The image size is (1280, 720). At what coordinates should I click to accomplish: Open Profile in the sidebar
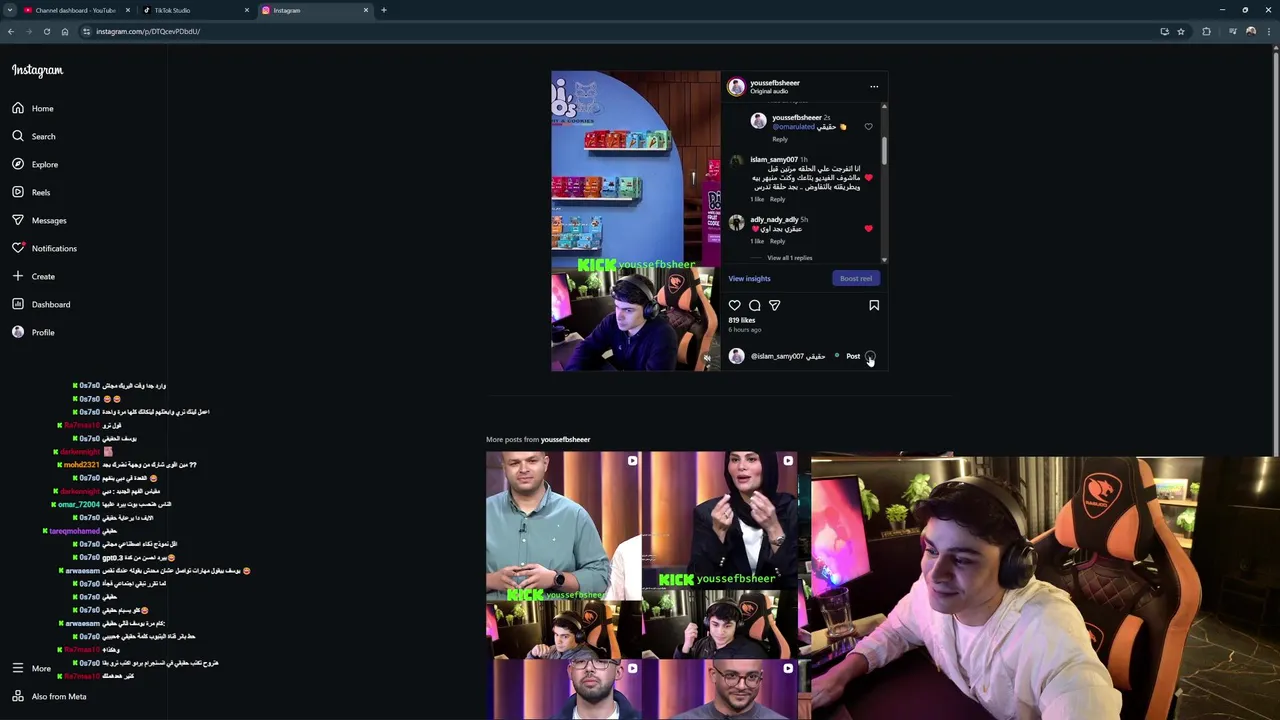tap(33, 332)
